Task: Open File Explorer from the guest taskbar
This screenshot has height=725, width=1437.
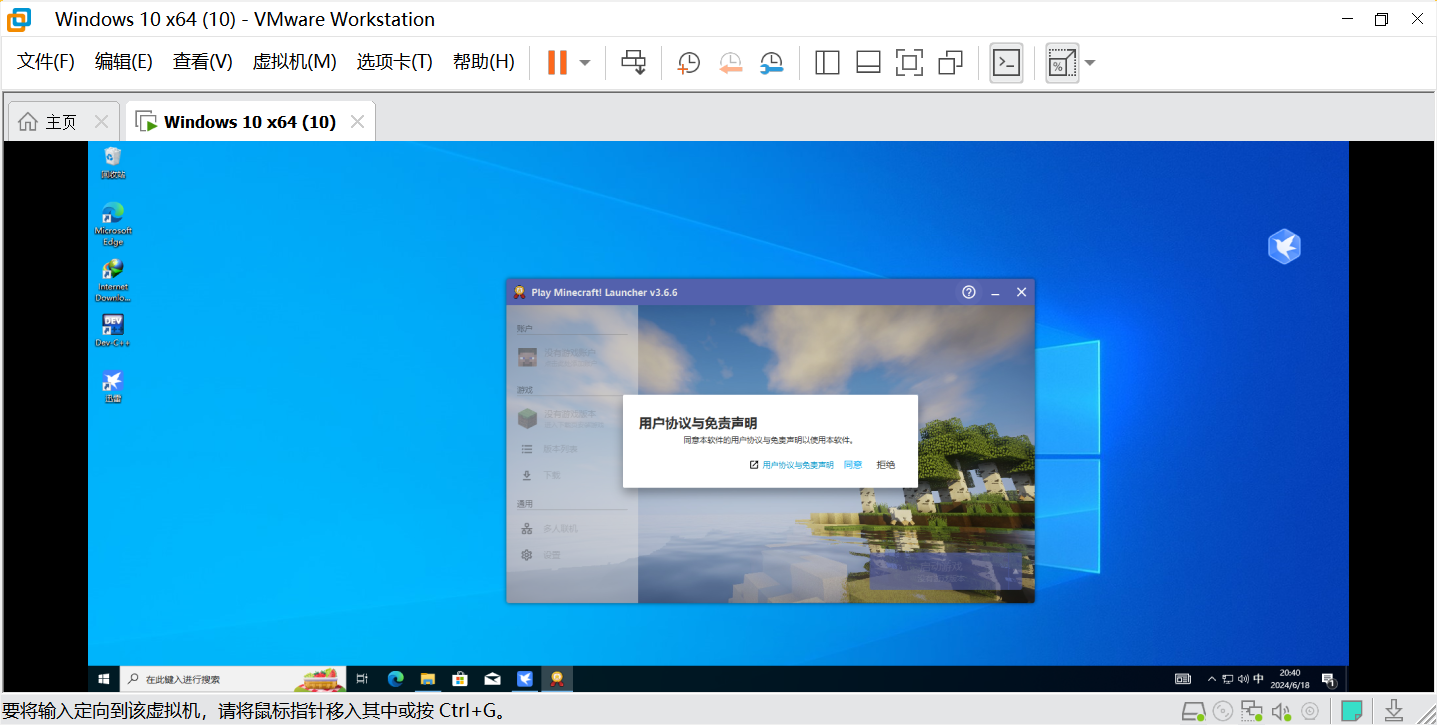Action: (427, 679)
